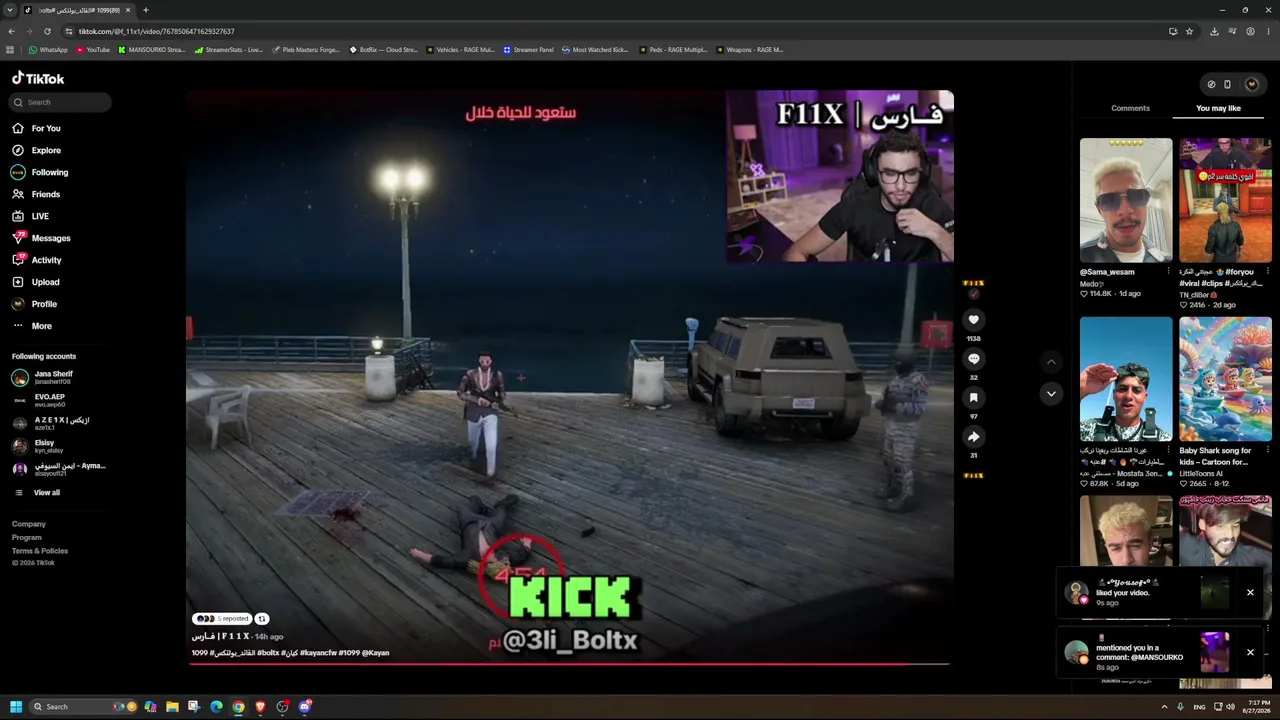Open the Activity notifications

37,260
